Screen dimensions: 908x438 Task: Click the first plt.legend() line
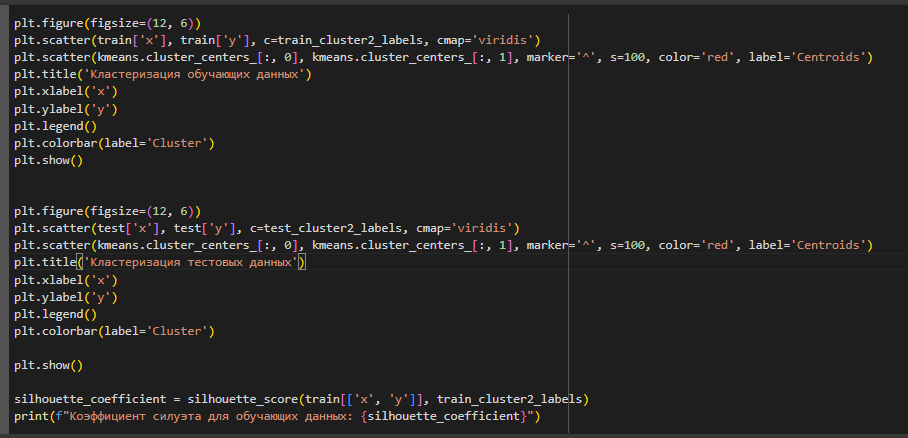pyautogui.click(x=56, y=126)
